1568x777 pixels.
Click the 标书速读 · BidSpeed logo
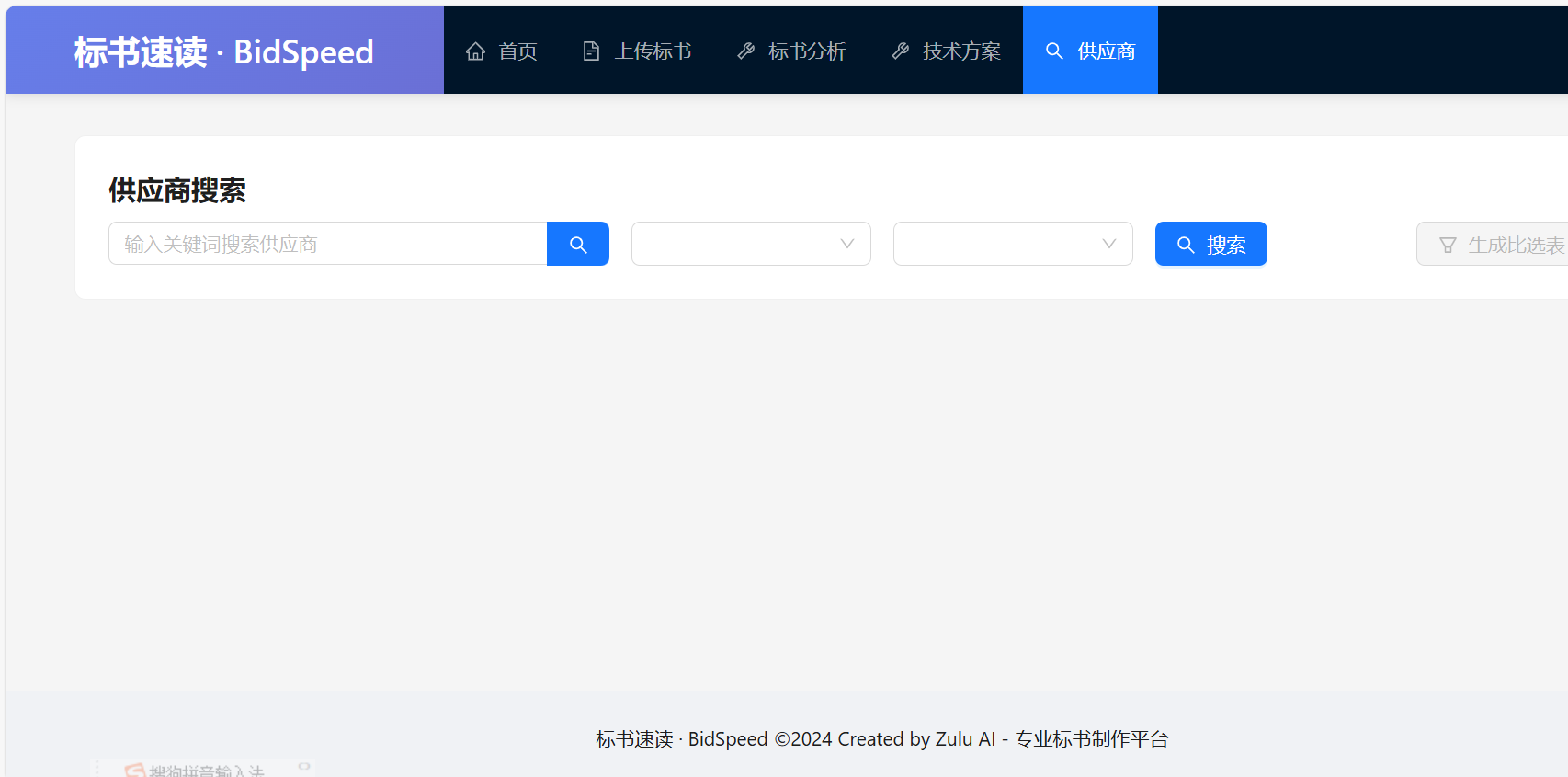point(224,51)
